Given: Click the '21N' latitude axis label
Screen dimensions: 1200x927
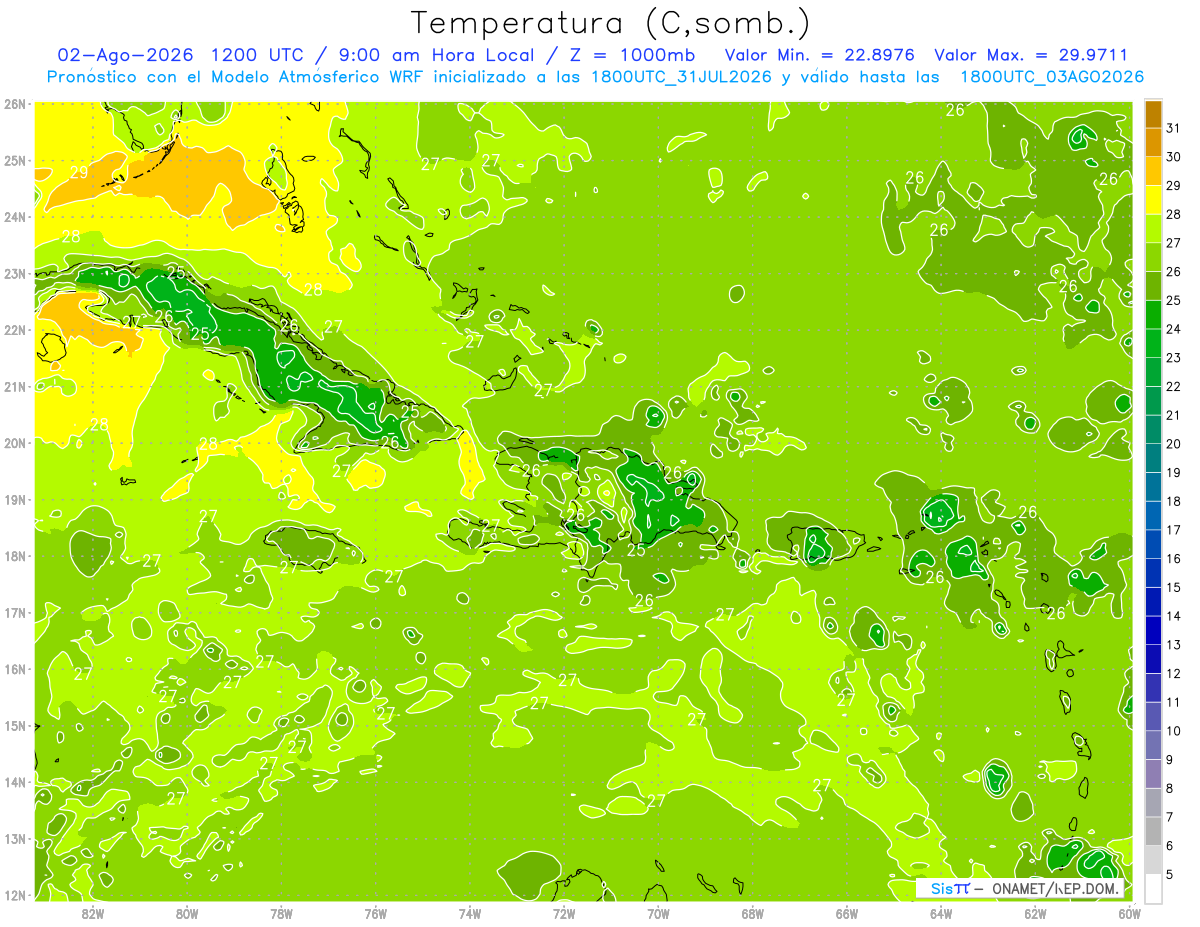Looking at the screenshot, I should [x=15, y=387].
